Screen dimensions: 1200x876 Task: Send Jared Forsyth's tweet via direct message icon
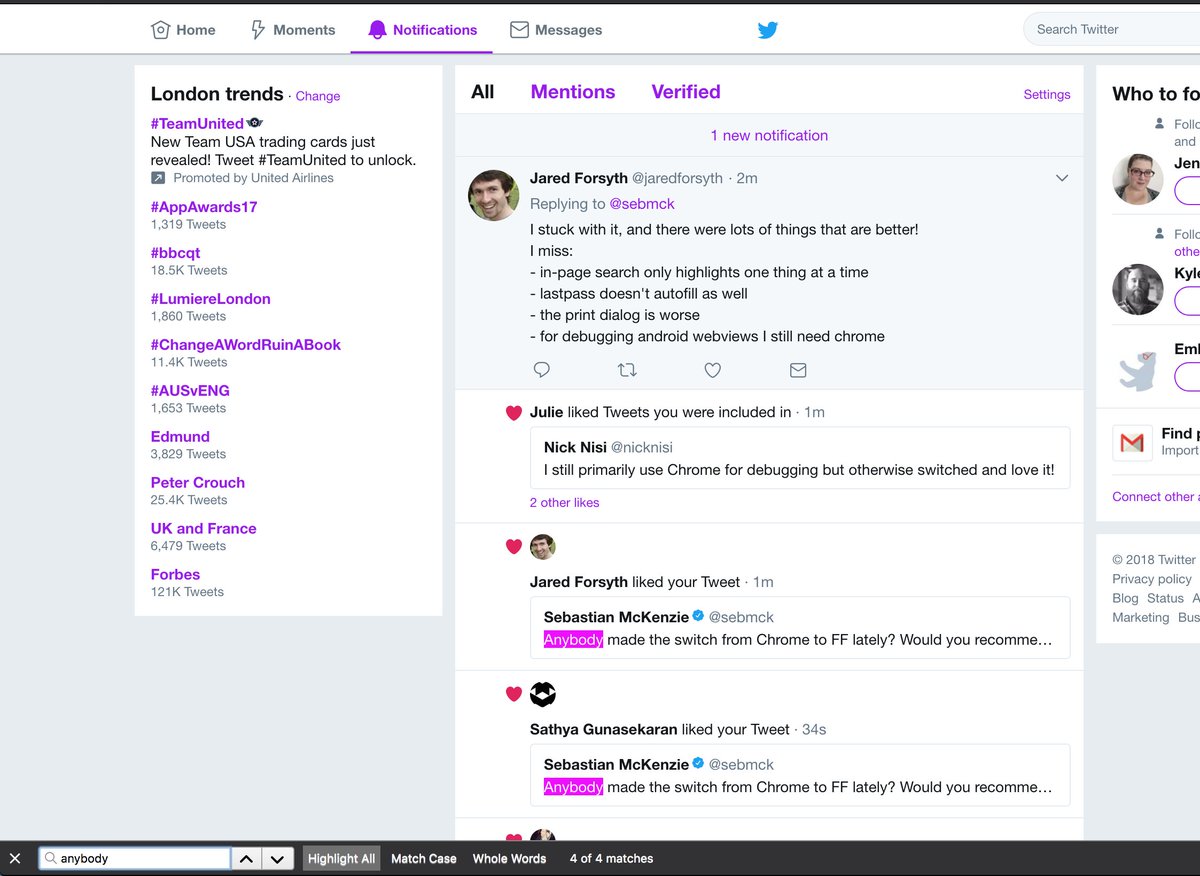pos(798,370)
